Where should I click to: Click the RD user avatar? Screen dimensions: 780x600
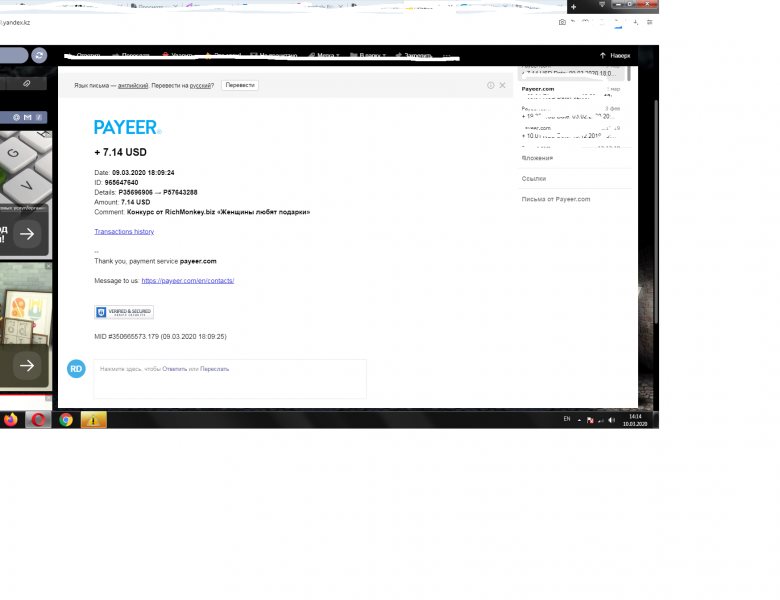[x=76, y=369]
